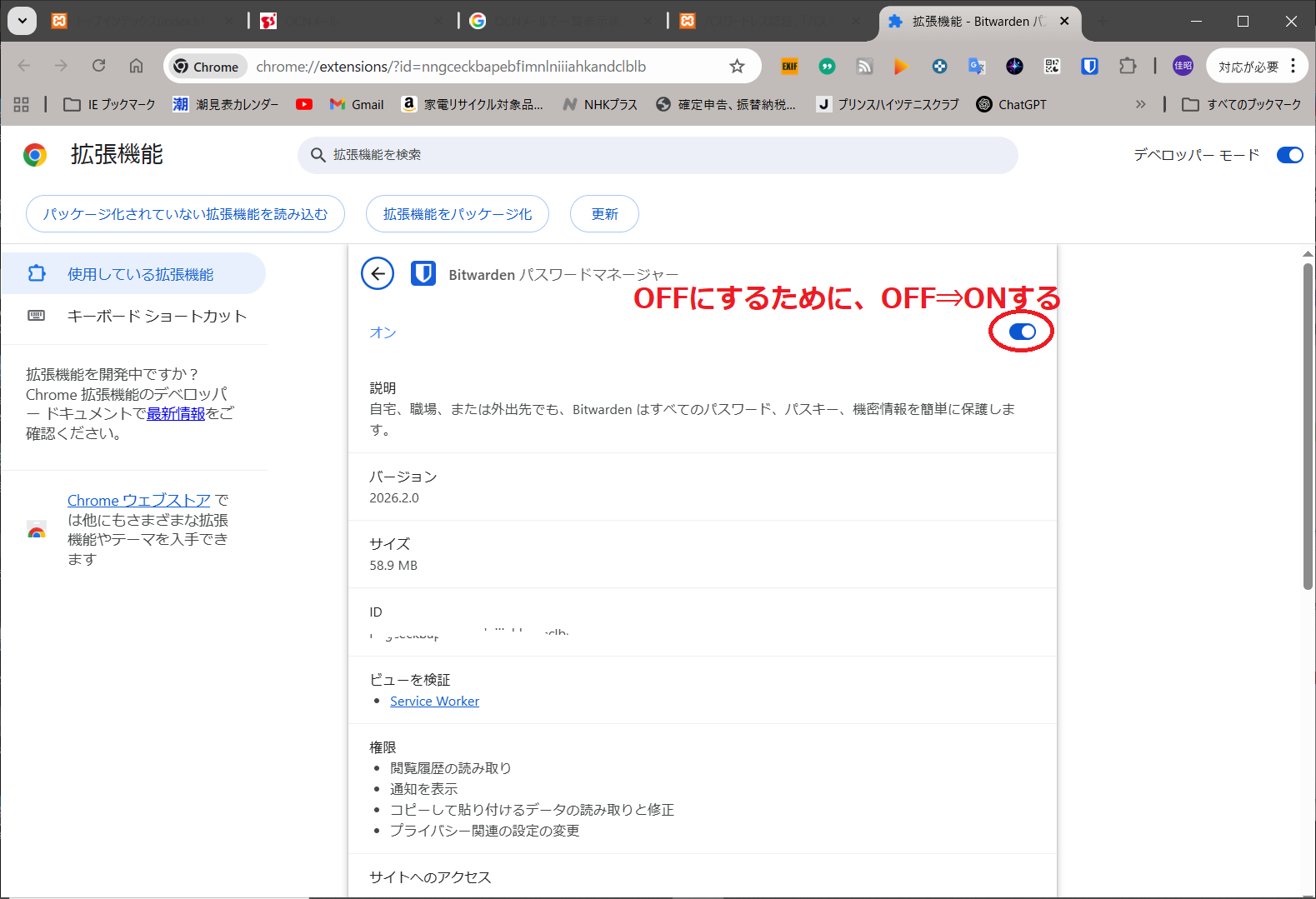The height and width of the screenshot is (899, 1316).
Task: Click the extensions search field
Action: point(658,155)
